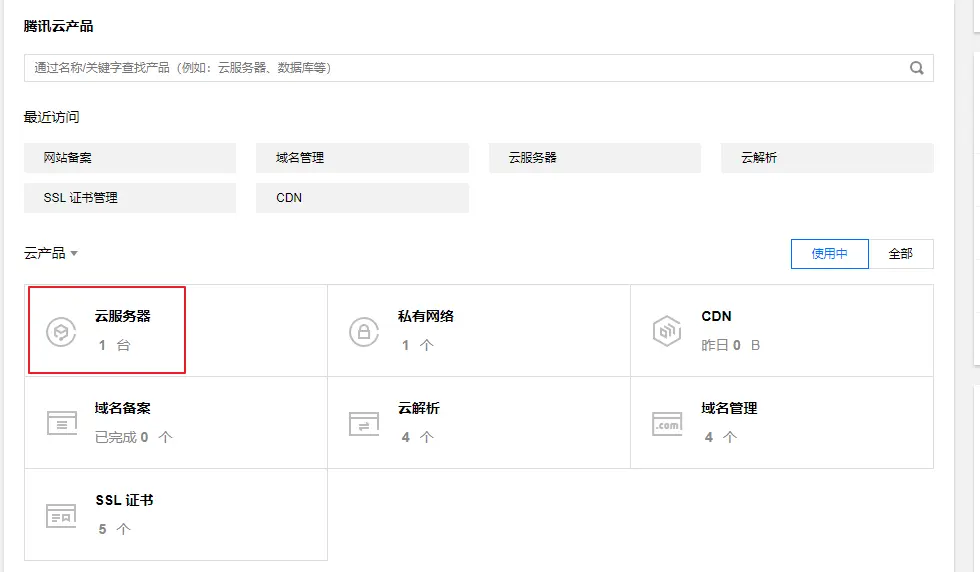
Task: Focus the product search input field
Action: (x=479, y=68)
